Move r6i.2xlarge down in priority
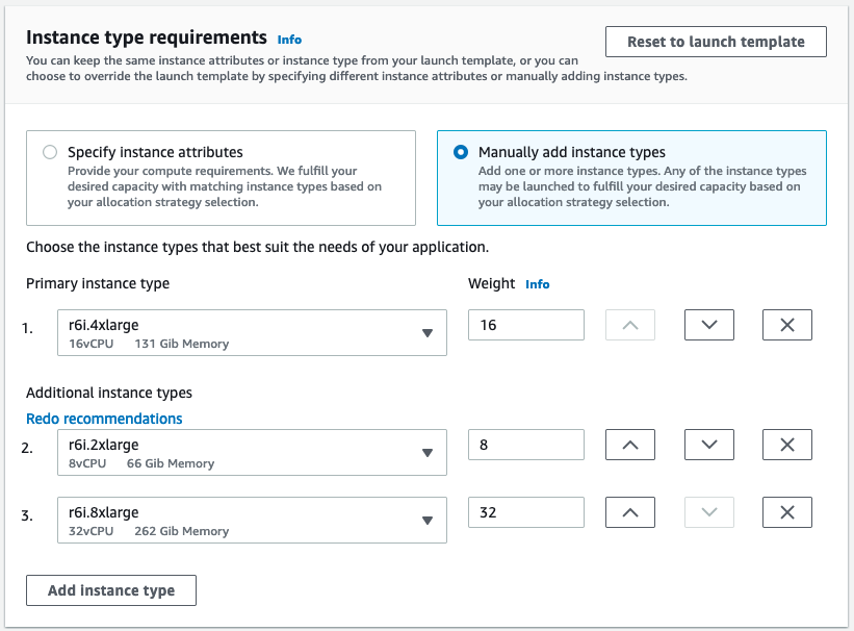This screenshot has width=854, height=631. point(709,445)
